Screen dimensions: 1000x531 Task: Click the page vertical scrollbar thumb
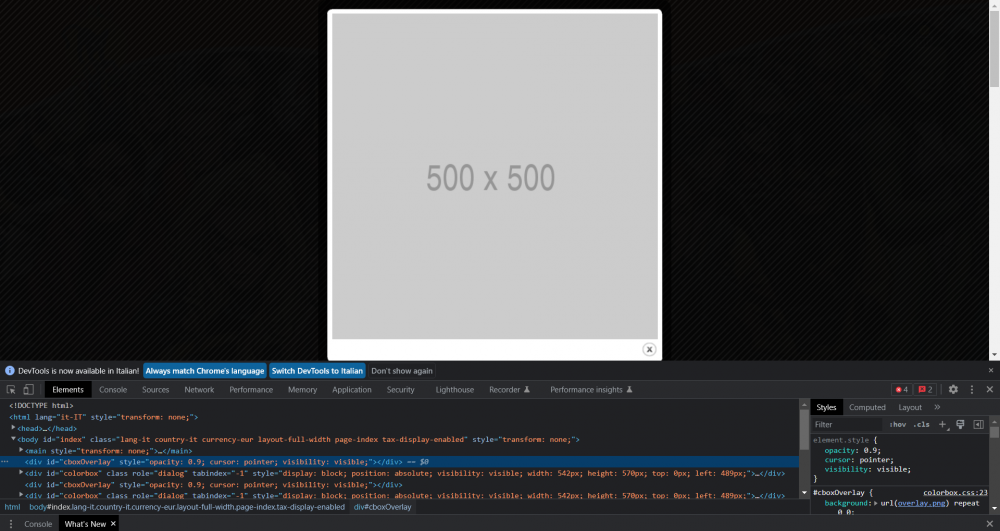click(x=994, y=48)
